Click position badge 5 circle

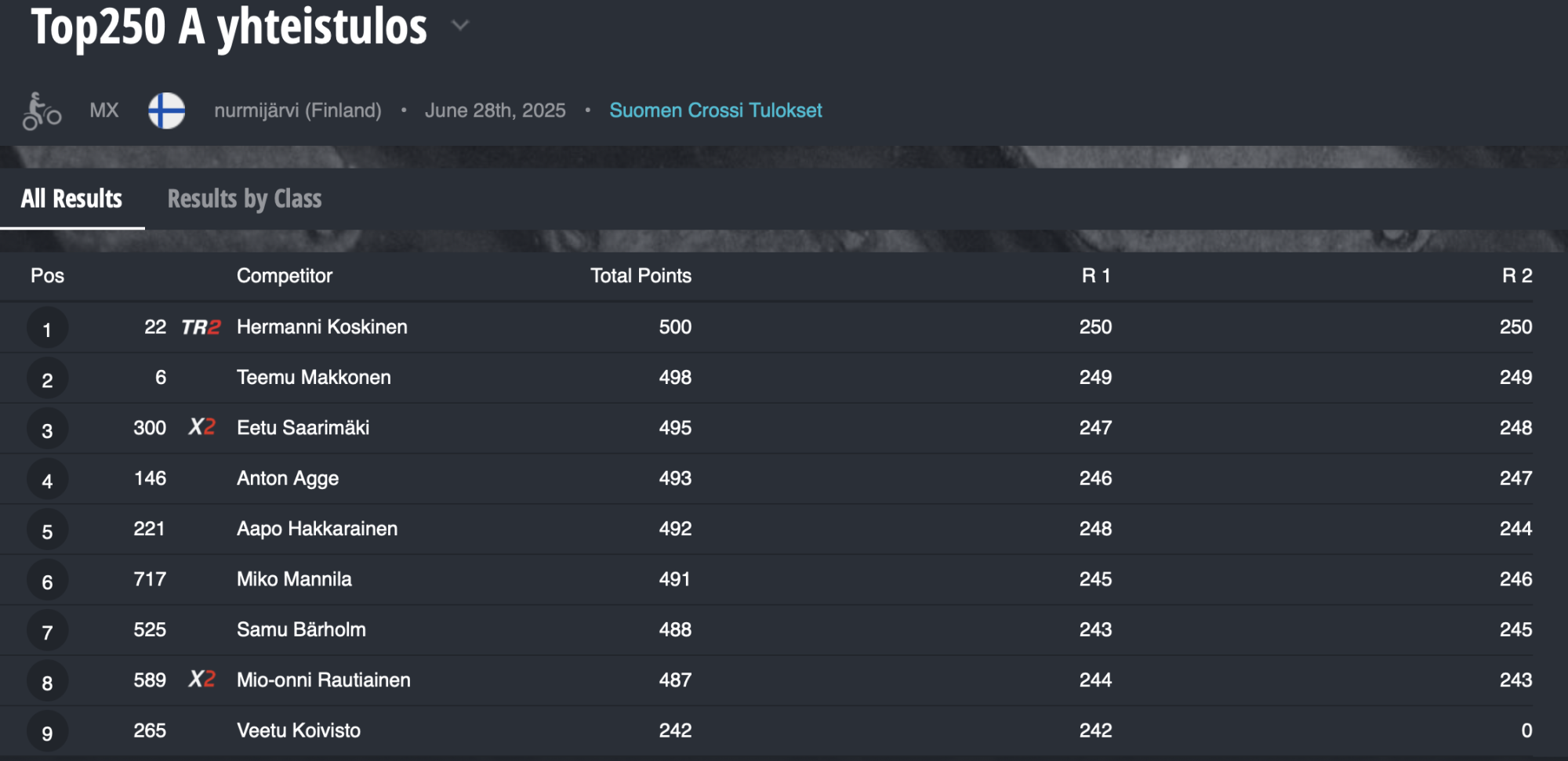point(47,531)
